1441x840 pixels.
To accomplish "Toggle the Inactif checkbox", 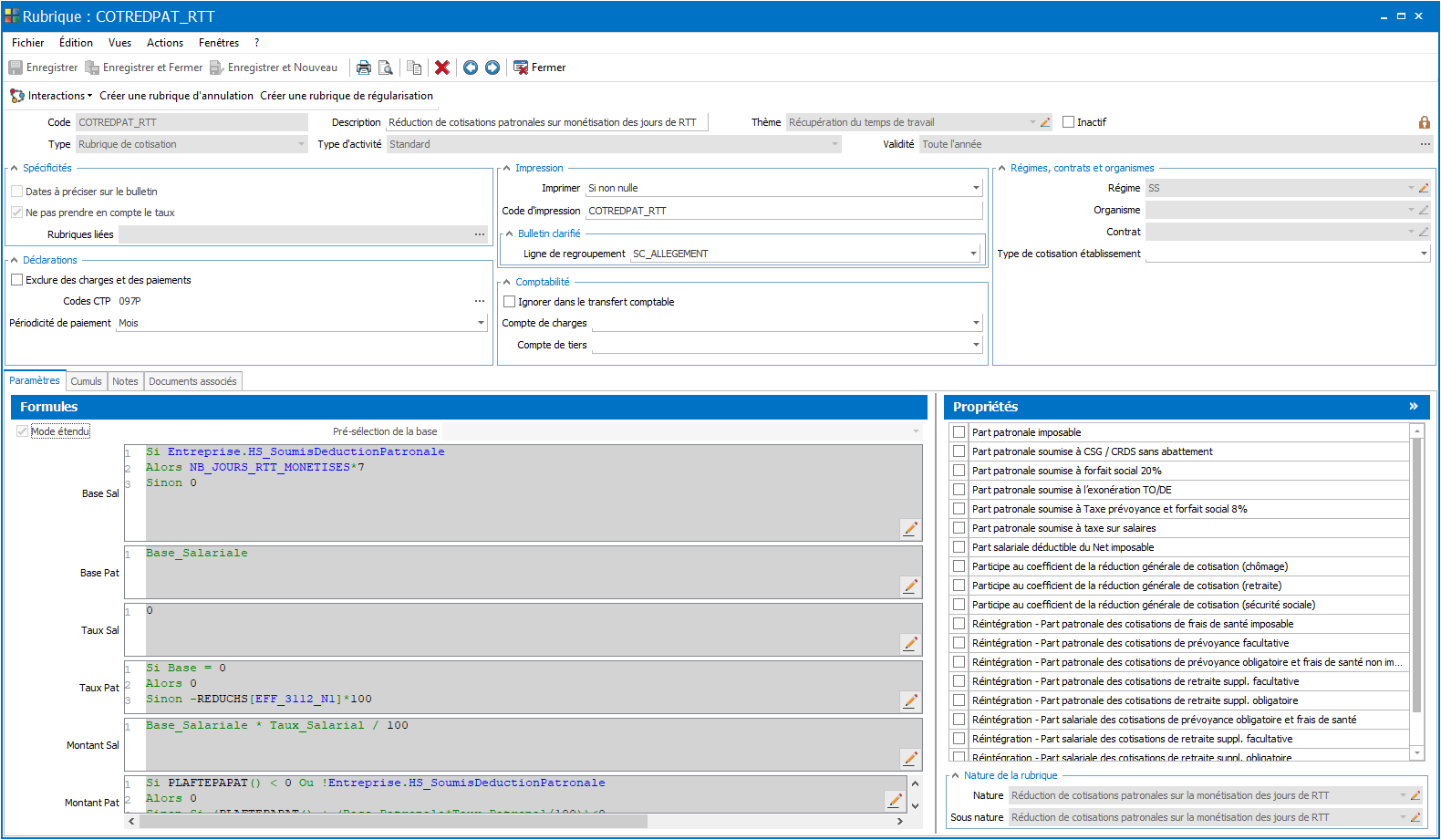I will click(x=1068, y=122).
